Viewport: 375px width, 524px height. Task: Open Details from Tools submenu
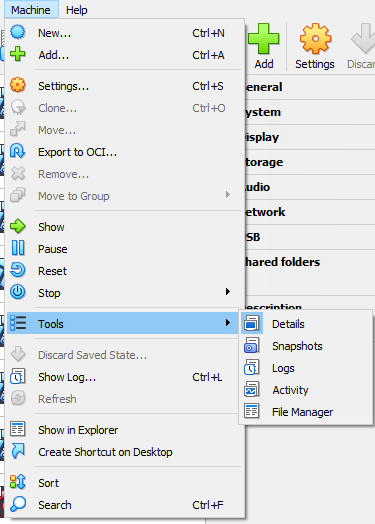pos(306,324)
